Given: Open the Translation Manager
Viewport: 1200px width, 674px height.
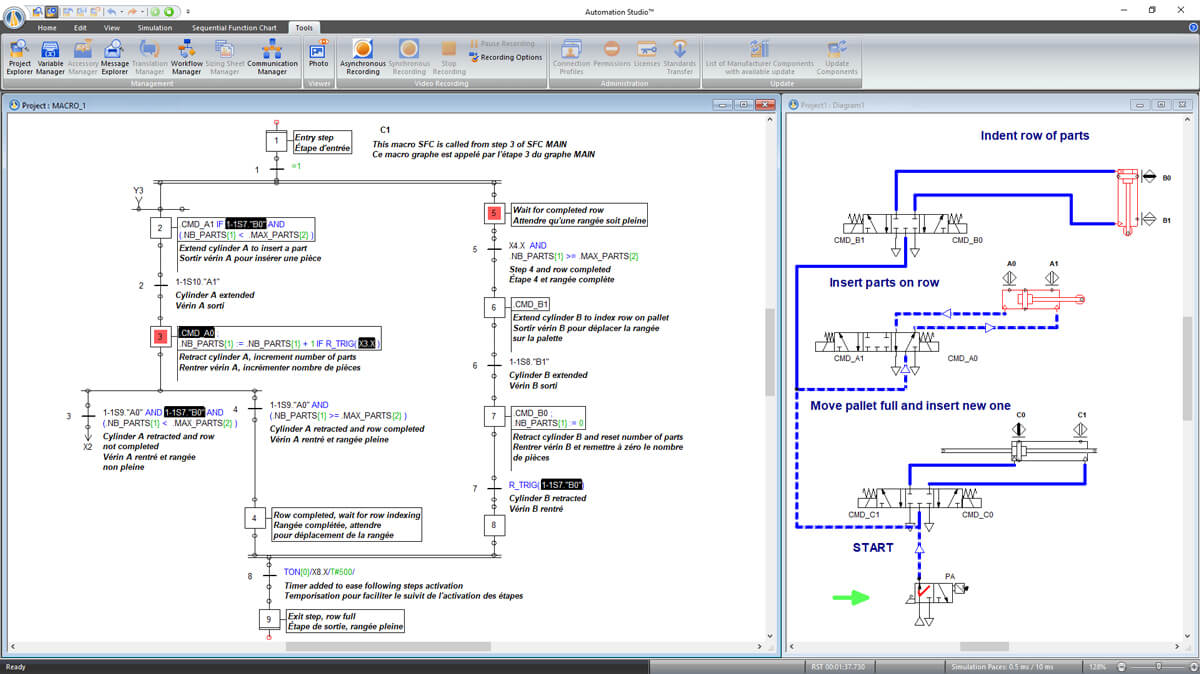Looking at the screenshot, I should point(150,57).
